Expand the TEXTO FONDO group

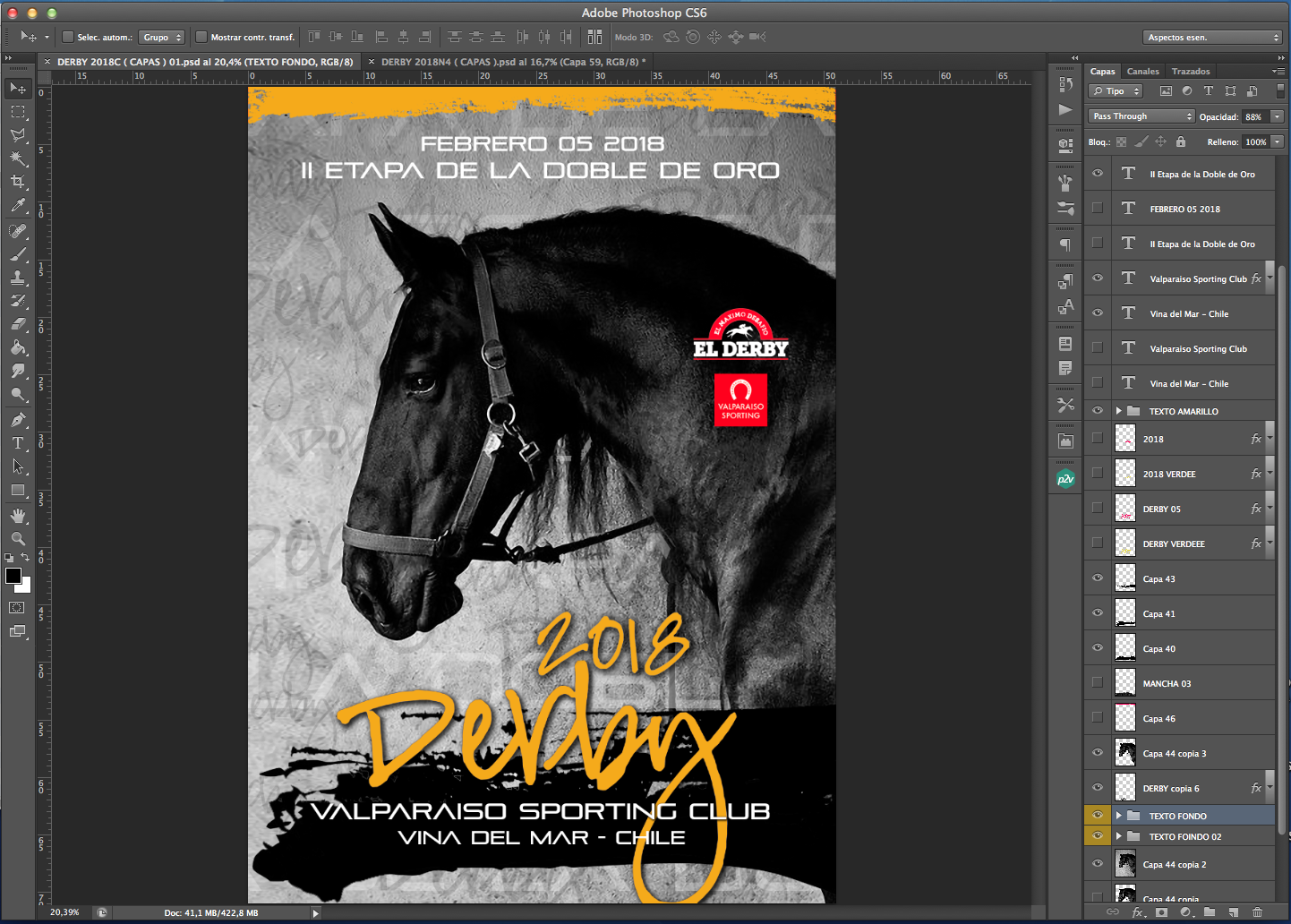1119,816
